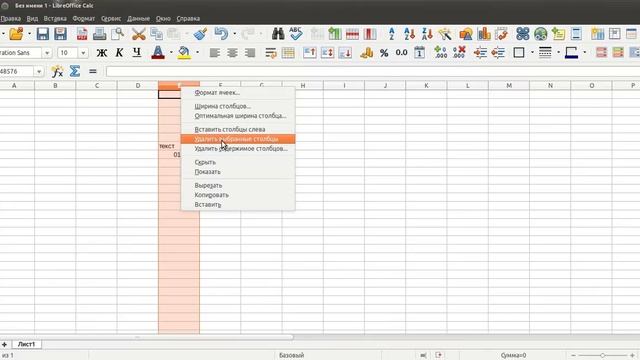Image resolution: width=640 pixels, height=360 pixels.
Task: Toggle italic with the К button
Action: tap(119, 53)
